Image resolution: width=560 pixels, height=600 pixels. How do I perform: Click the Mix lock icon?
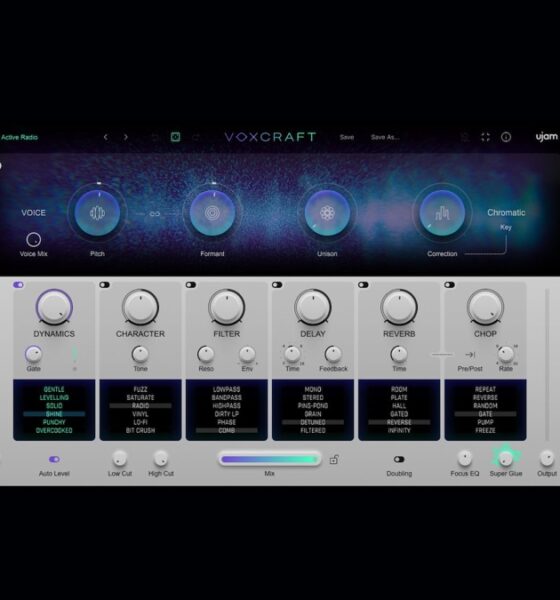(x=334, y=459)
